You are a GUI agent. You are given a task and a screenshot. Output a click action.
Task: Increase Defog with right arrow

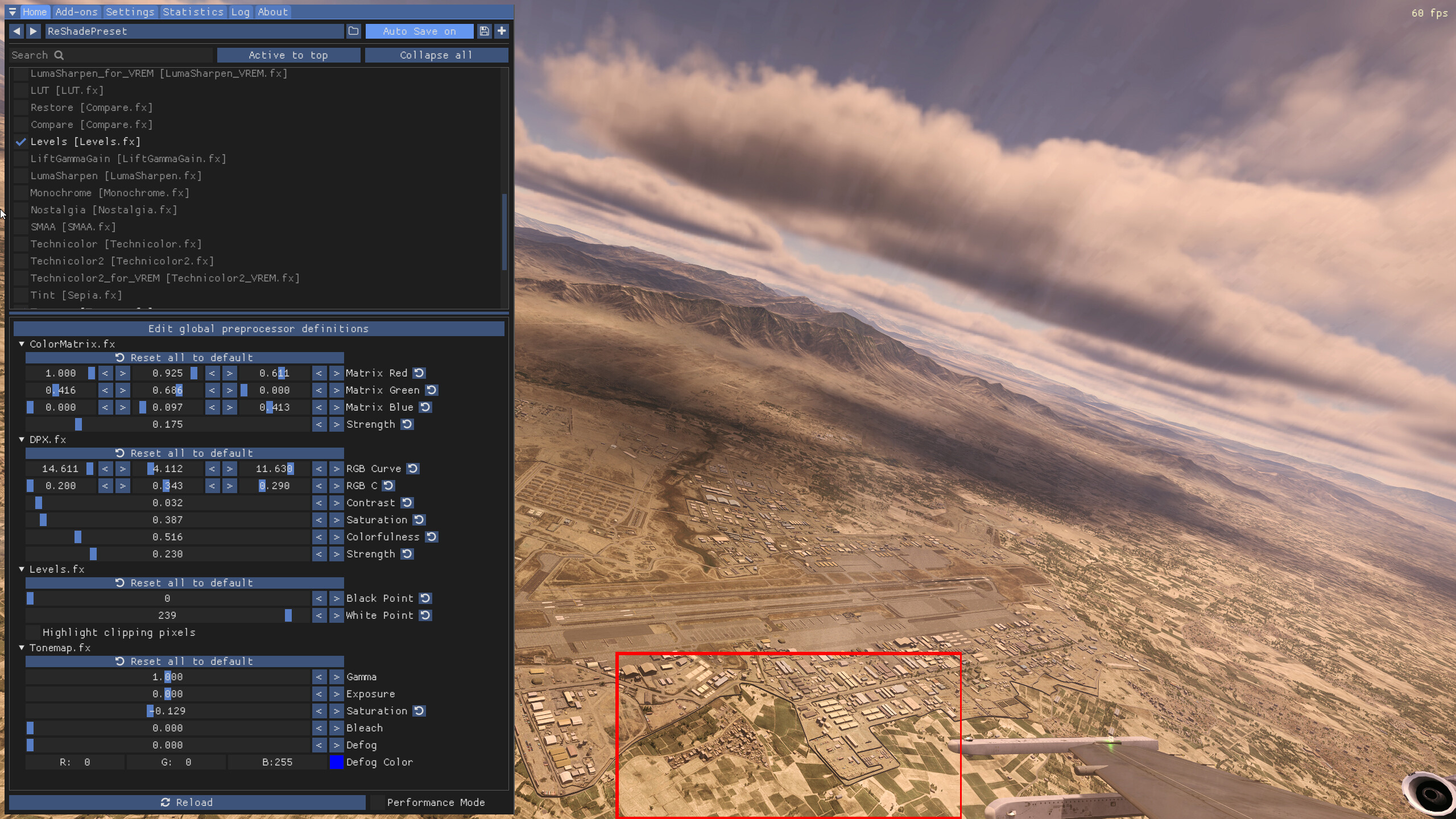click(337, 745)
